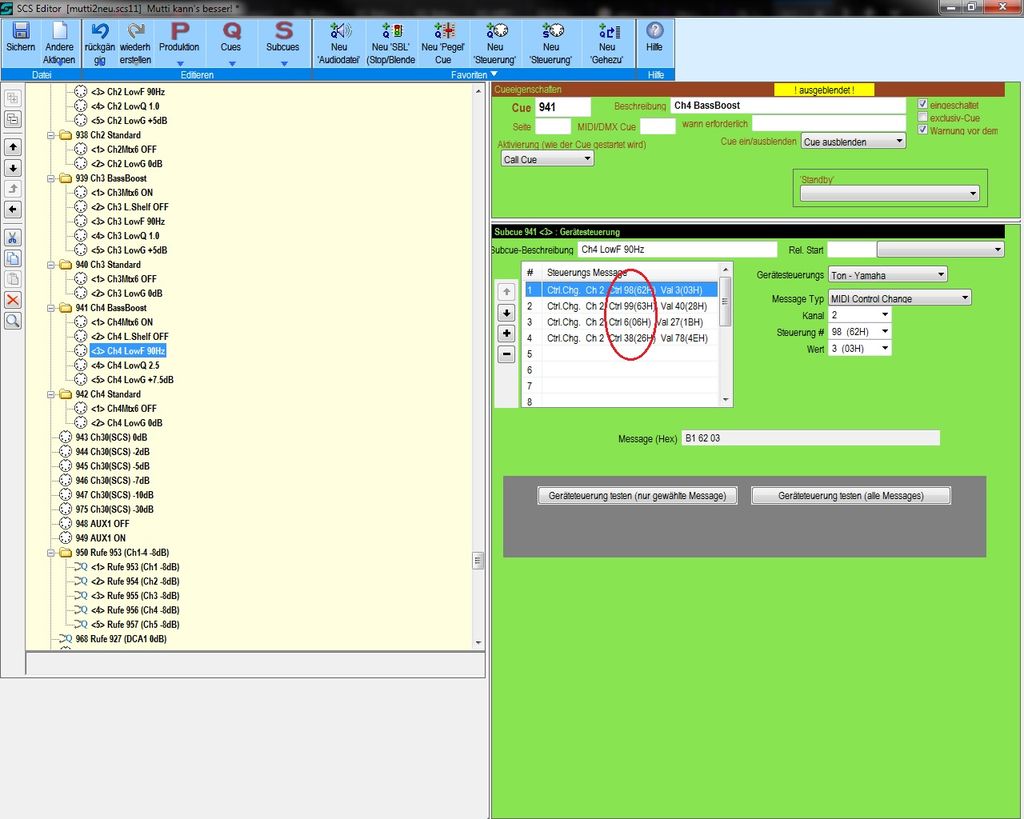The height and width of the screenshot is (819, 1024).
Task: Click the rückgängig undo icon
Action: [99, 32]
